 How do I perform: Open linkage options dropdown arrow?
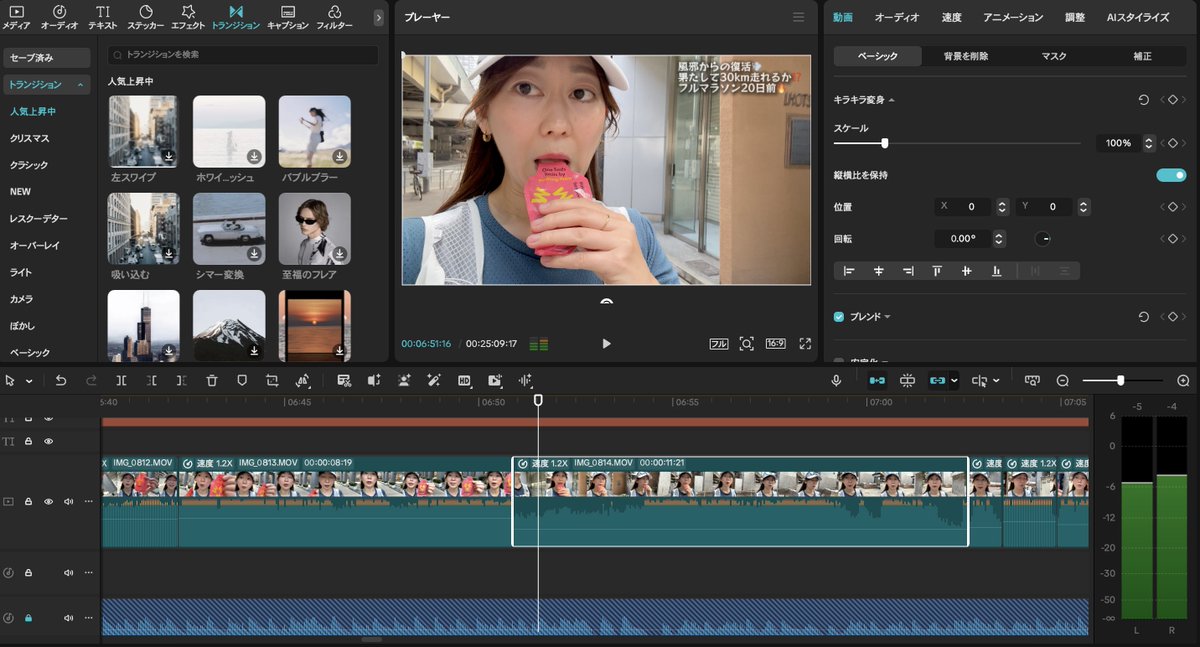point(954,381)
